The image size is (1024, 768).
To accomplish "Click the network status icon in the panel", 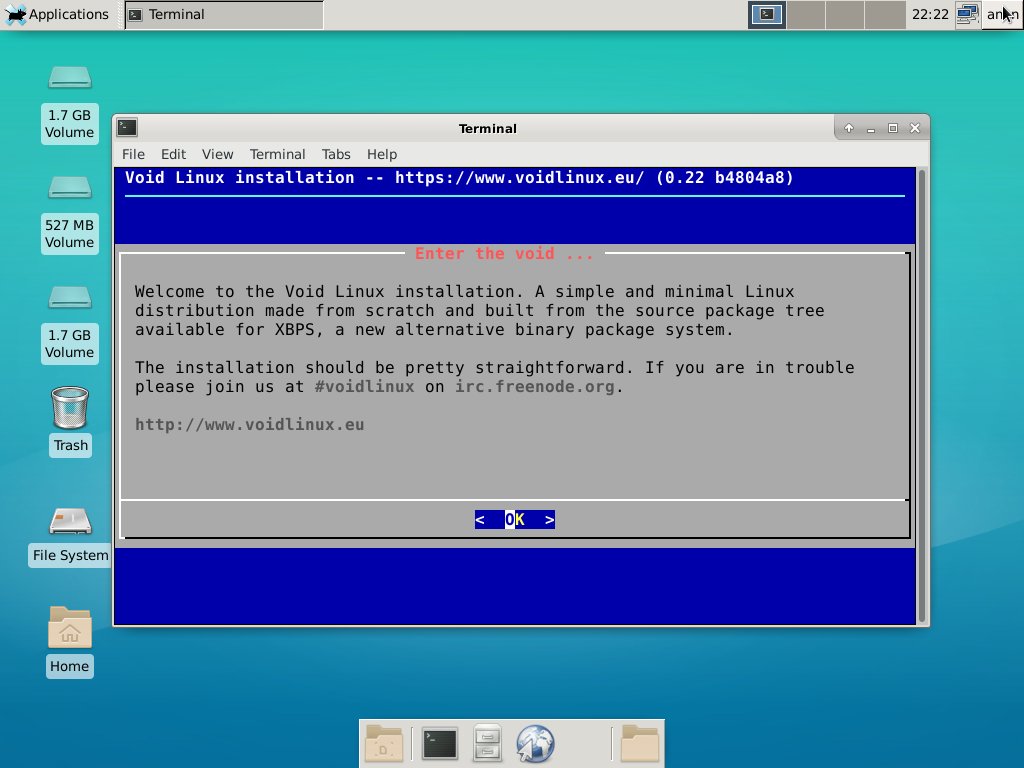I will point(966,14).
